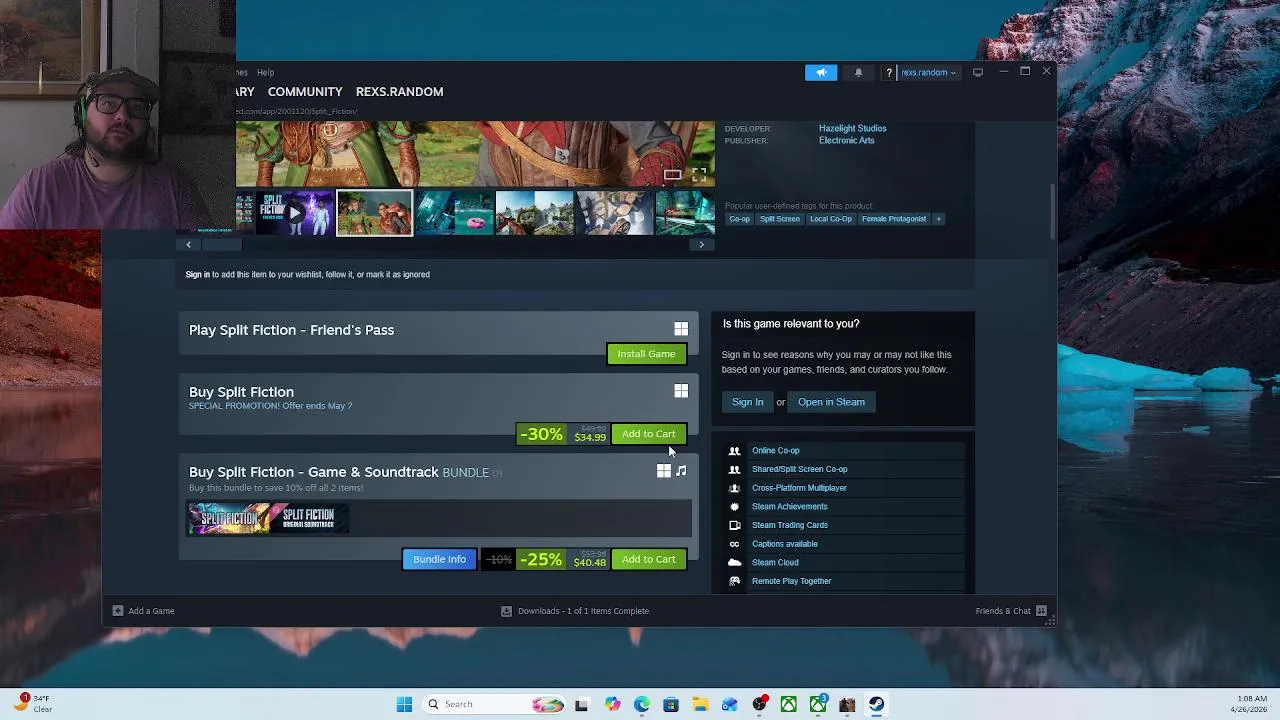Image resolution: width=1280 pixels, height=720 pixels.
Task: Click the Captions CC icon
Action: pyautogui.click(x=734, y=544)
